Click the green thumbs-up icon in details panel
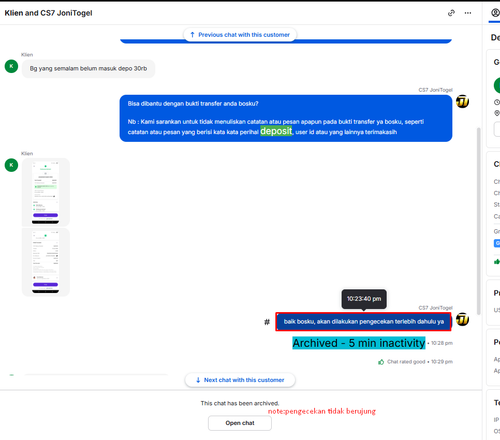 pos(497,261)
